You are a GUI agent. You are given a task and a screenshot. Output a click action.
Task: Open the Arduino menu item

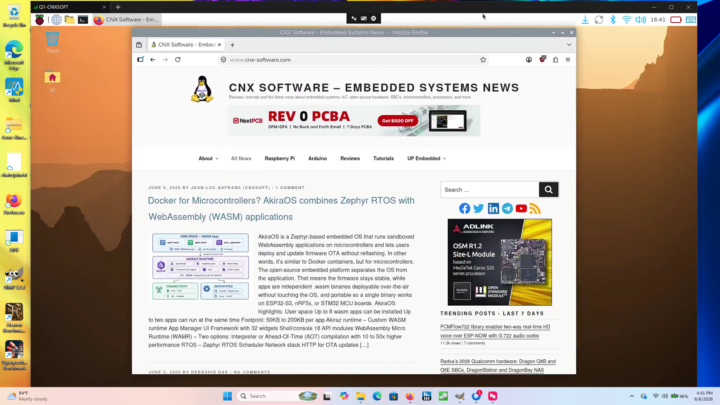click(x=317, y=158)
